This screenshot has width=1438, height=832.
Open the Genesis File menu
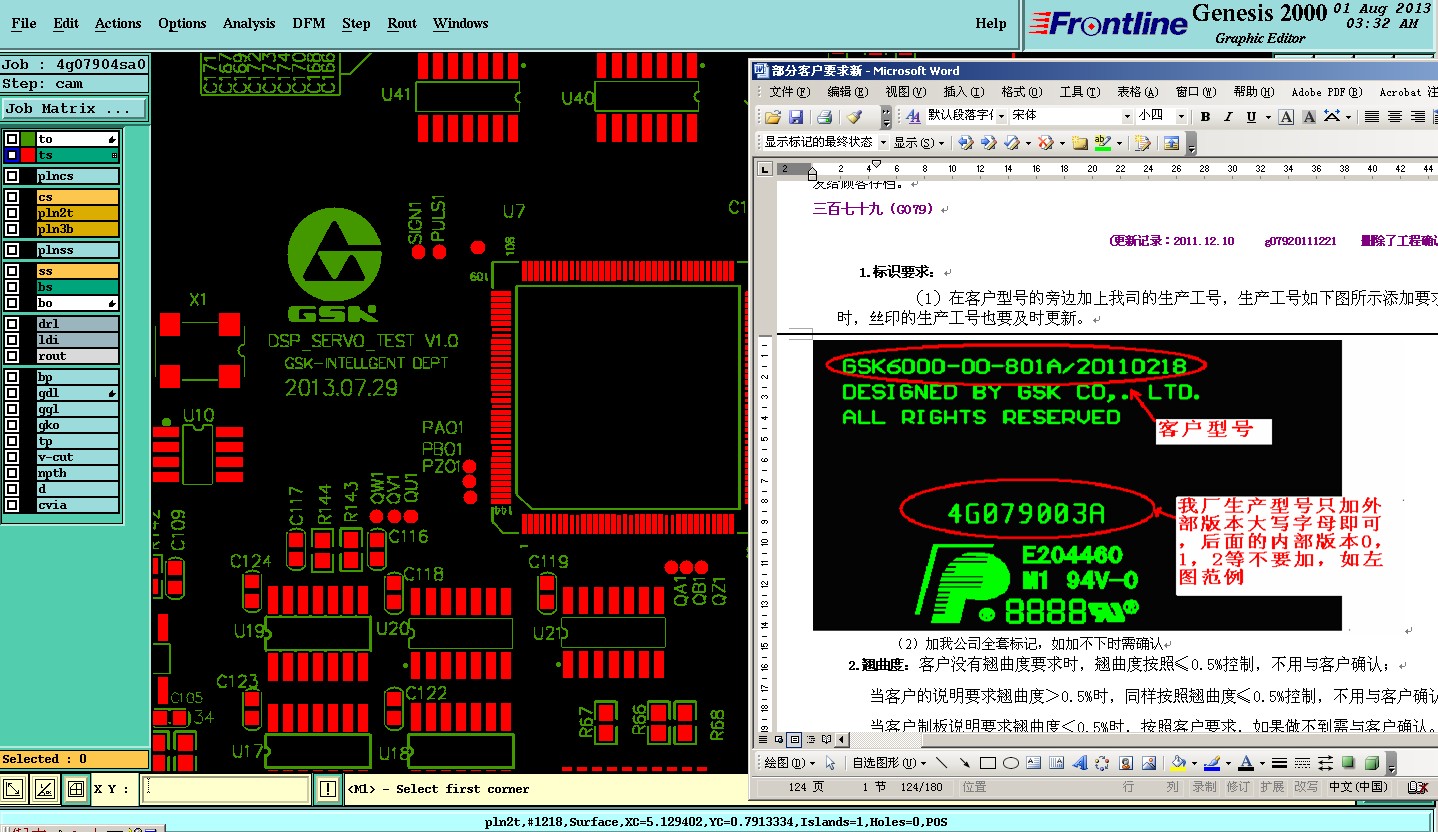[x=23, y=23]
